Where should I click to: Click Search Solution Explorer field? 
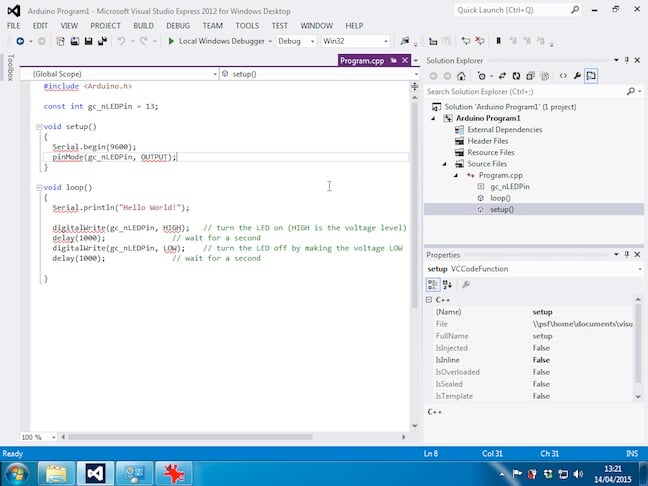[x=526, y=91]
